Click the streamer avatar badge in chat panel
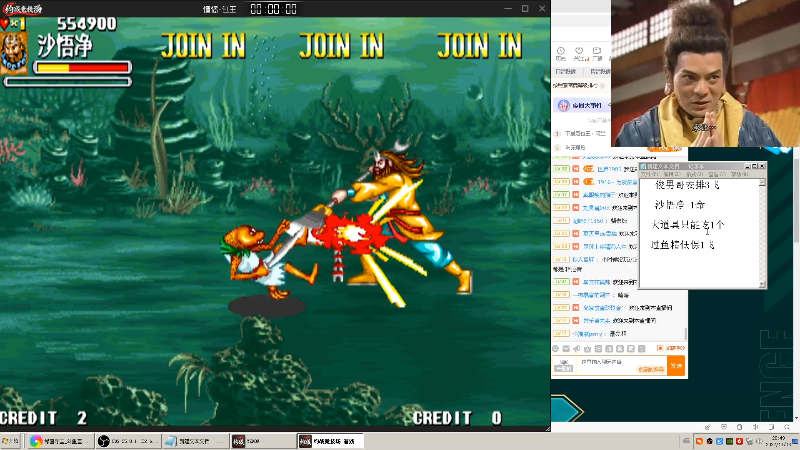 point(563,106)
